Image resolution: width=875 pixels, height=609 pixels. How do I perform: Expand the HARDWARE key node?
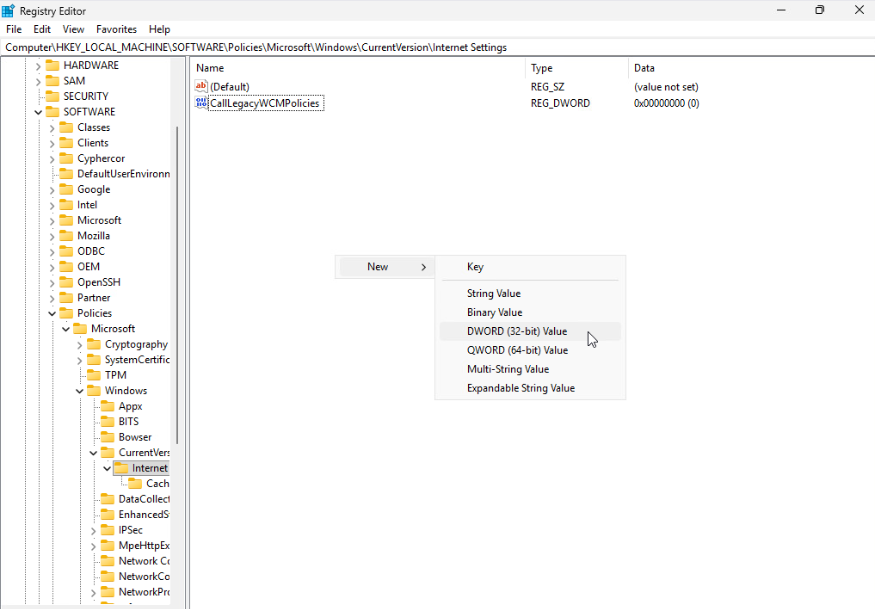click(38, 65)
